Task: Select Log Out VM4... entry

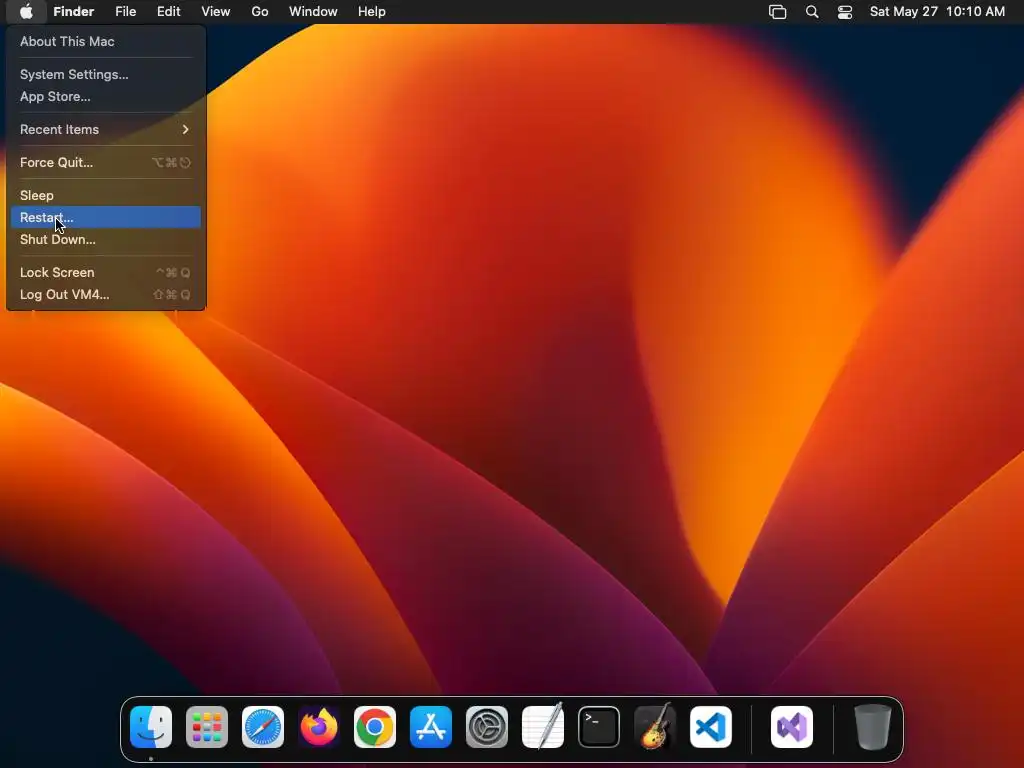Action: pyautogui.click(x=106, y=295)
